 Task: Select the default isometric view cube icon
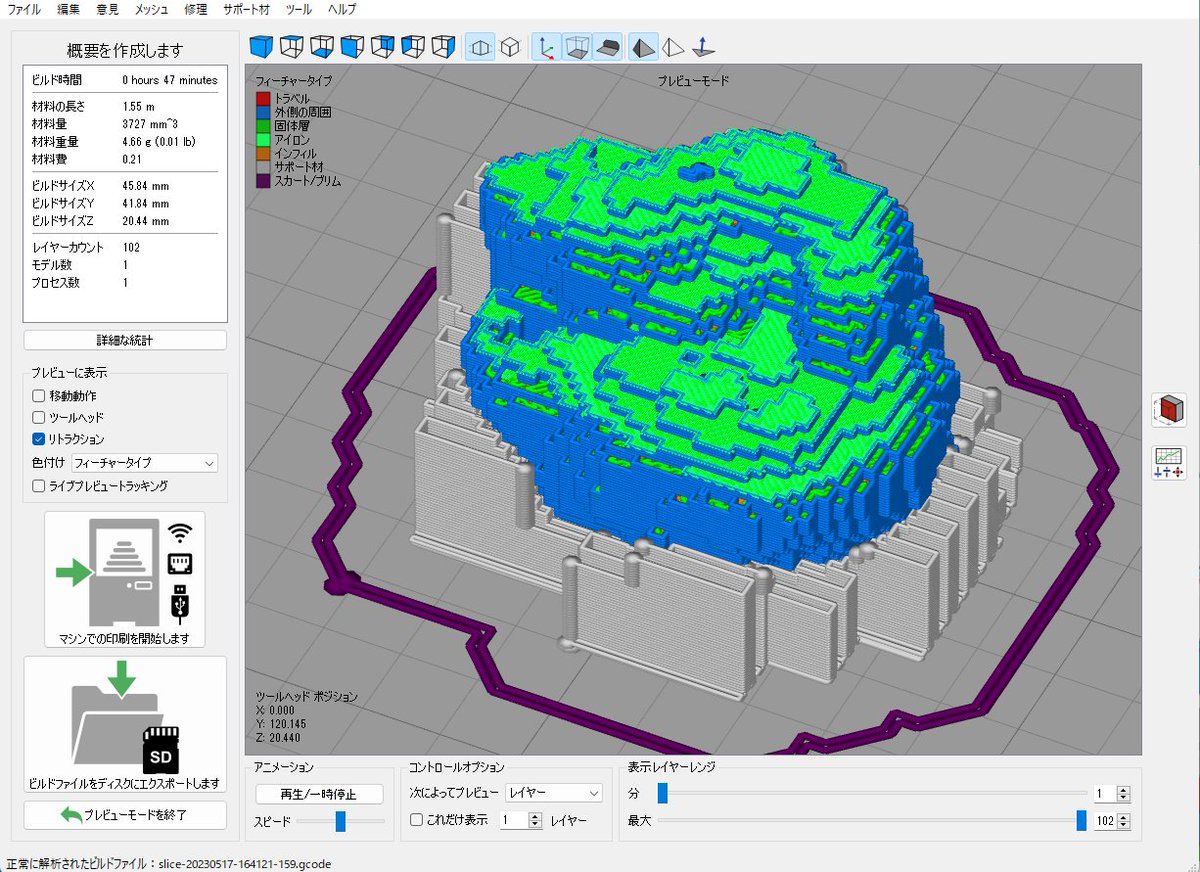(x=261, y=47)
